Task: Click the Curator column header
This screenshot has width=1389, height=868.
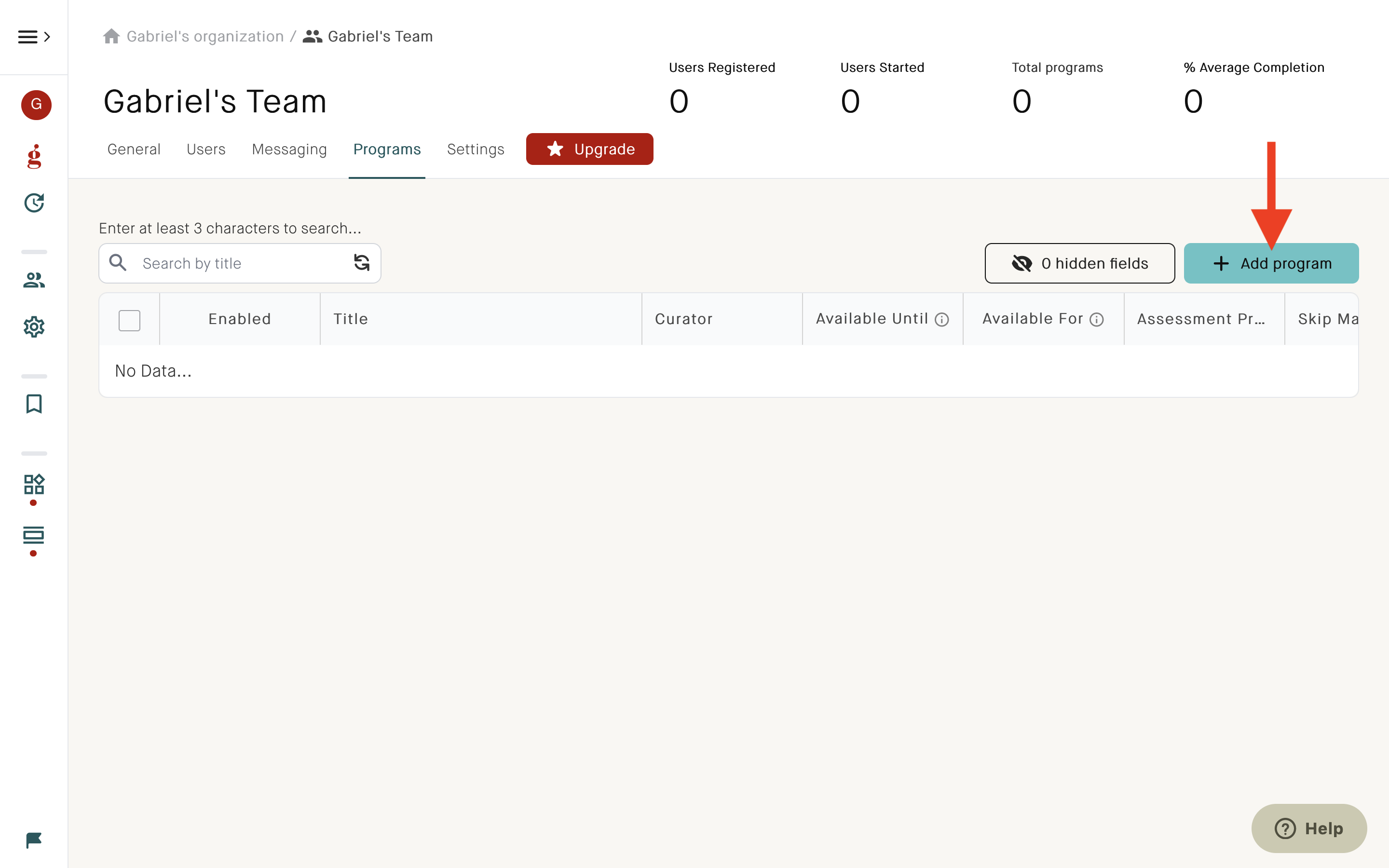Action: 722,319
